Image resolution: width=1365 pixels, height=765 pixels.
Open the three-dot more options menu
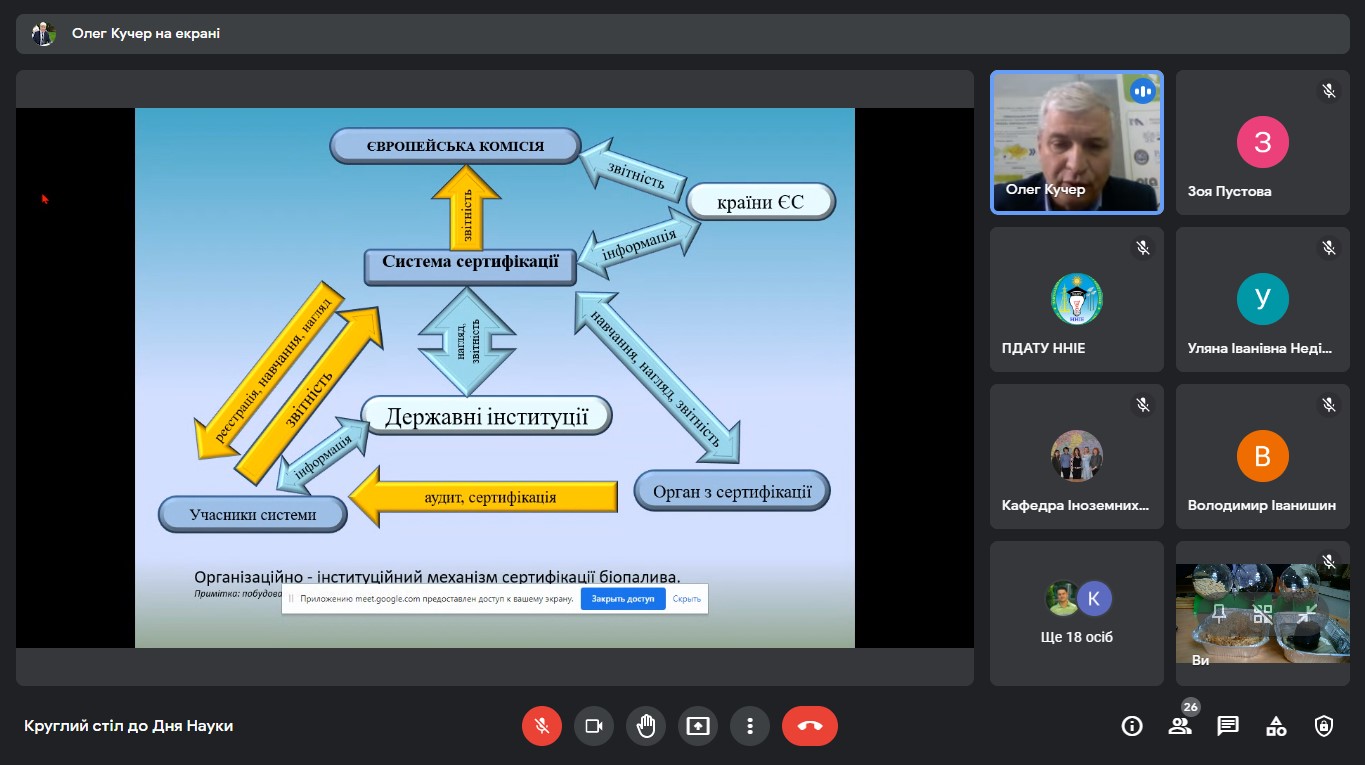749,726
